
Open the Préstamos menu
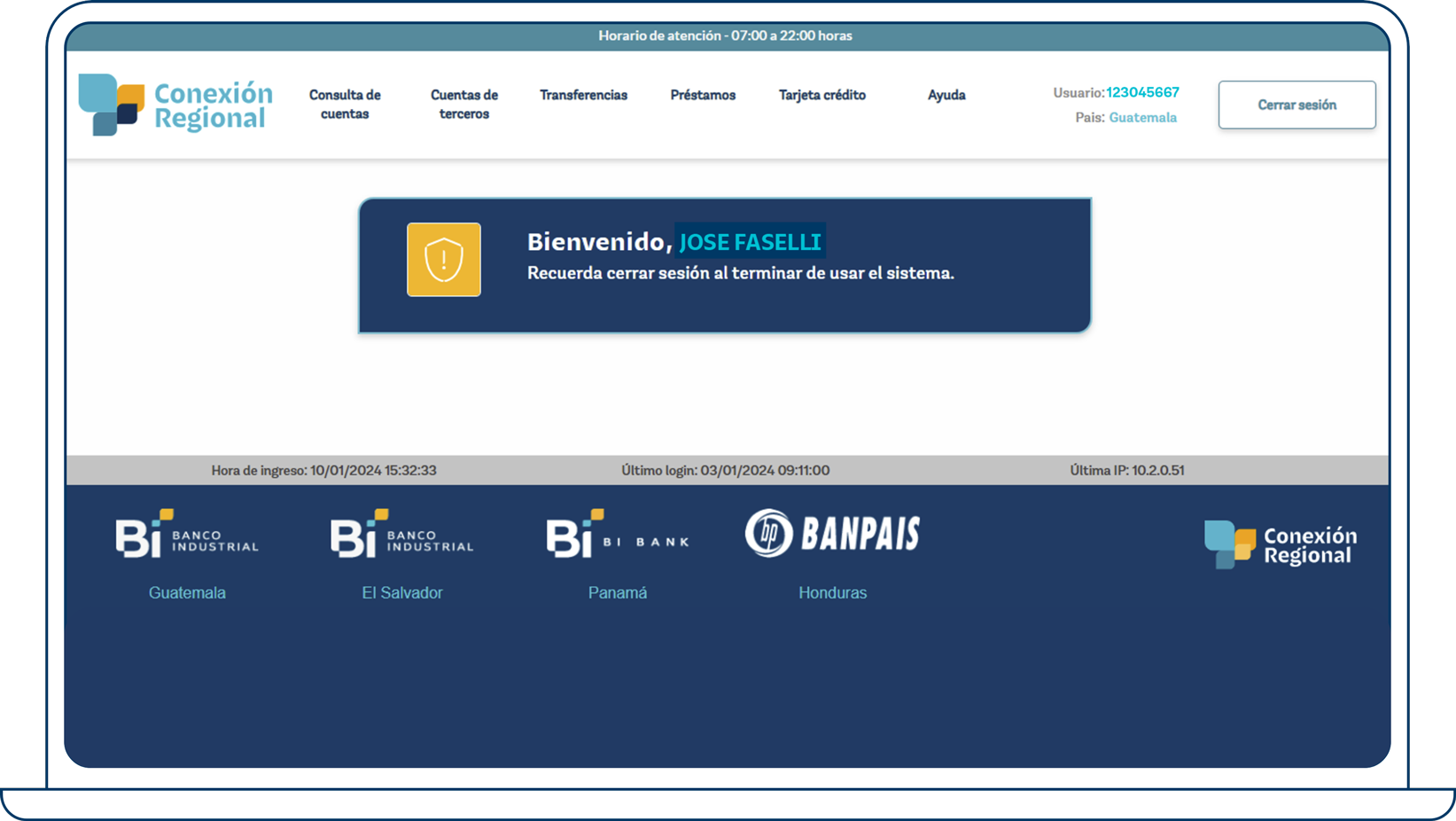coord(703,95)
